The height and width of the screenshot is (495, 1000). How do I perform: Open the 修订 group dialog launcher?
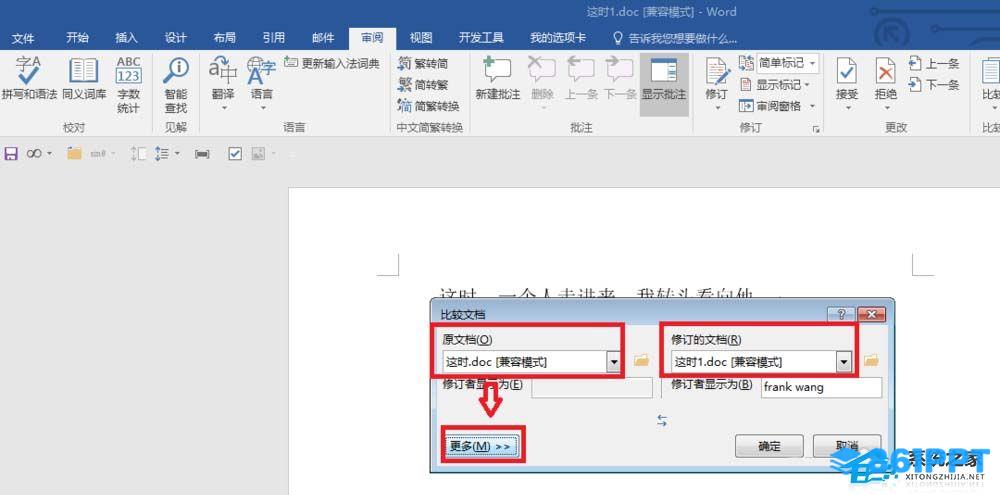click(x=815, y=129)
